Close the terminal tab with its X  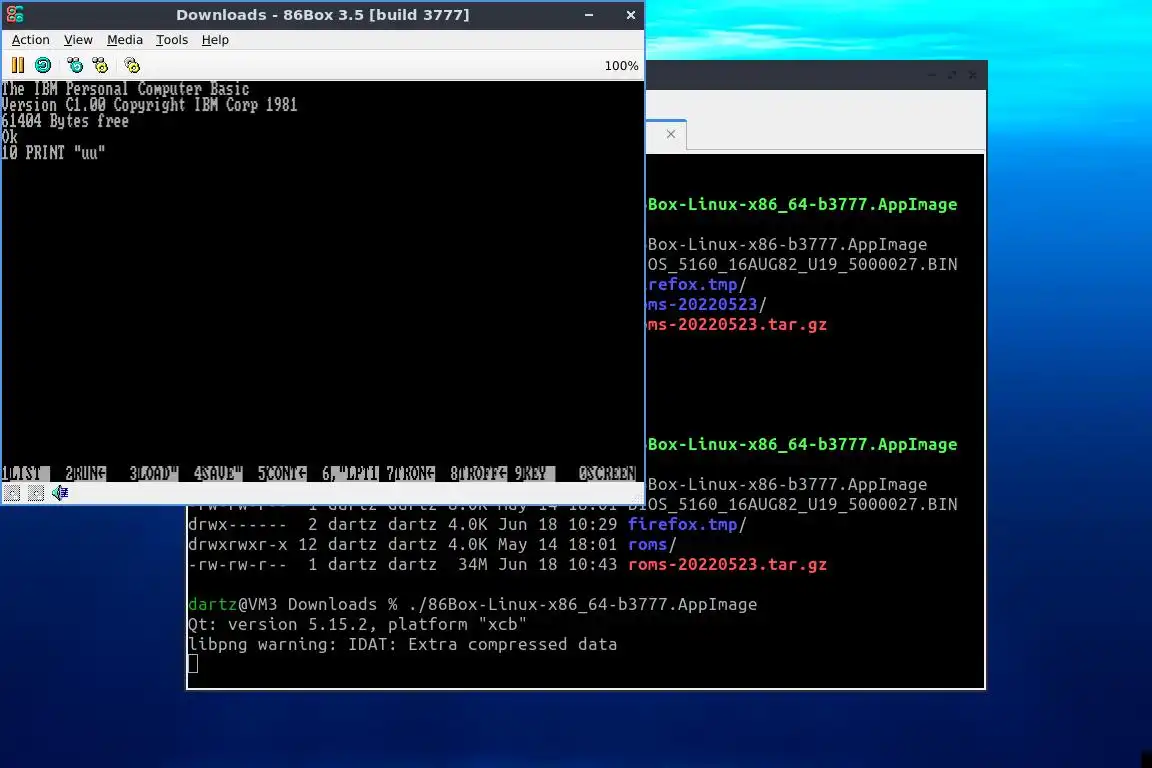tap(671, 134)
